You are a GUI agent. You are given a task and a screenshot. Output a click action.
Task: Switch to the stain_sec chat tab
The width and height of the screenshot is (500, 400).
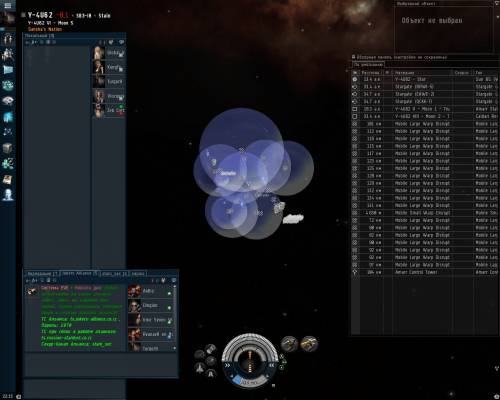(114, 274)
